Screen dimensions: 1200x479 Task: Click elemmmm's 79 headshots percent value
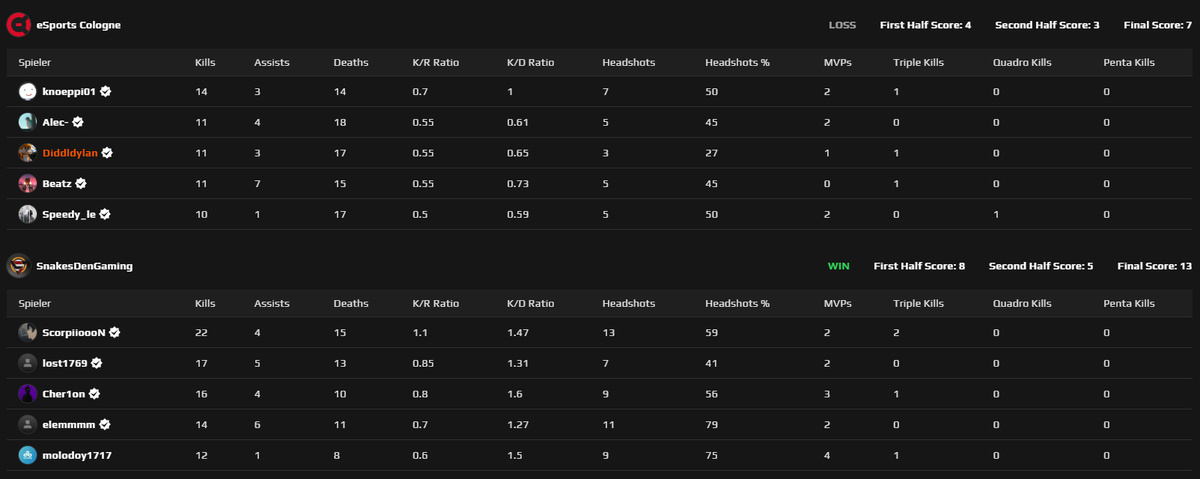[711, 424]
